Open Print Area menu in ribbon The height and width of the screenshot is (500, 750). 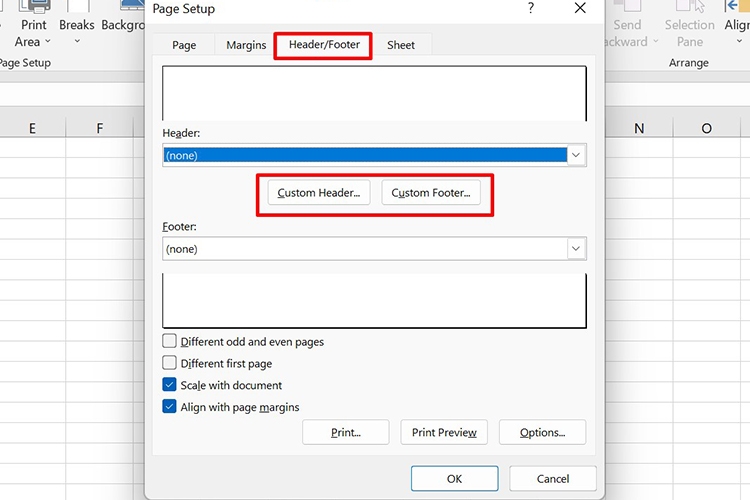33,26
